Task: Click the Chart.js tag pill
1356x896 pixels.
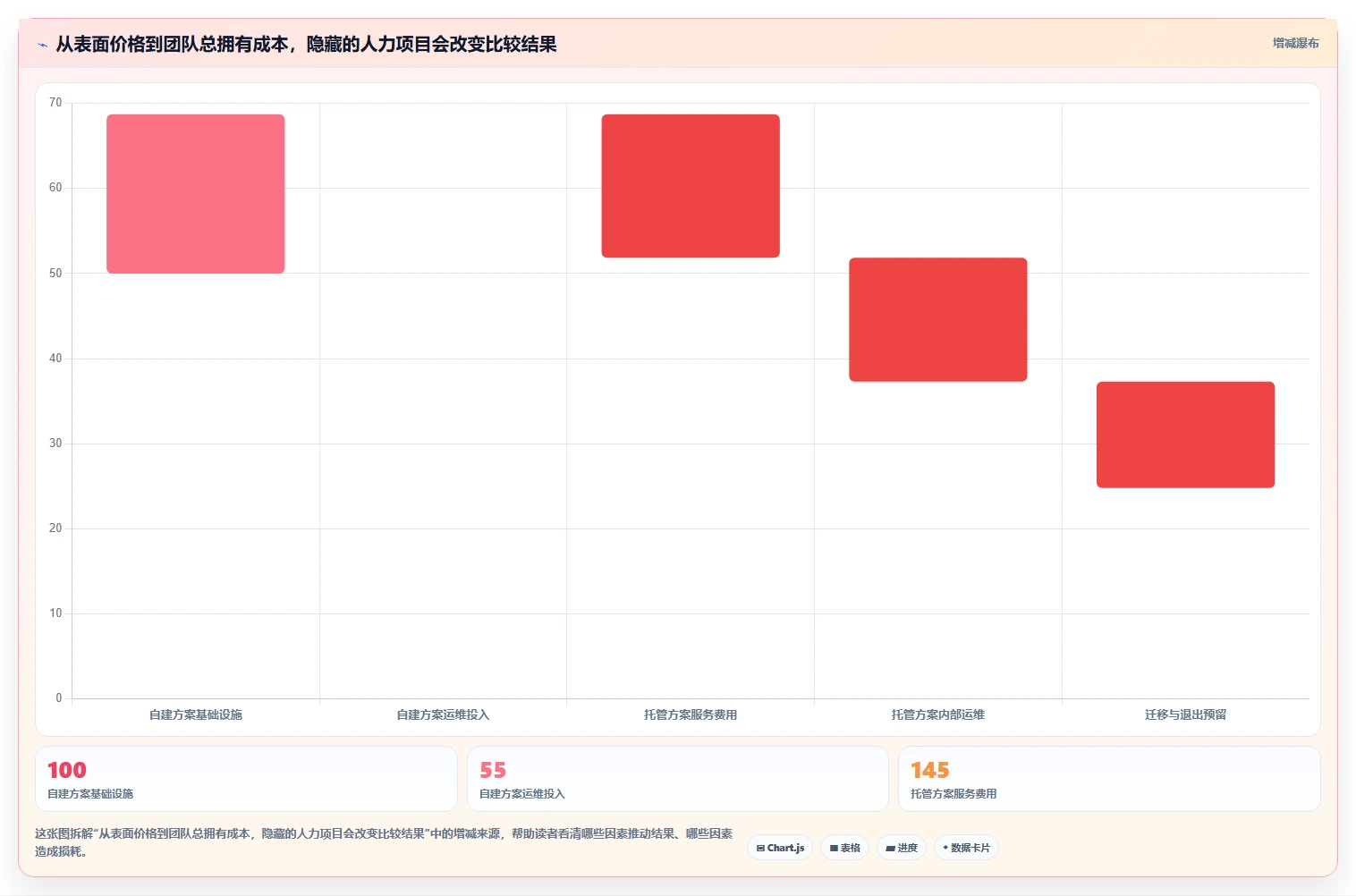Action: (780, 848)
